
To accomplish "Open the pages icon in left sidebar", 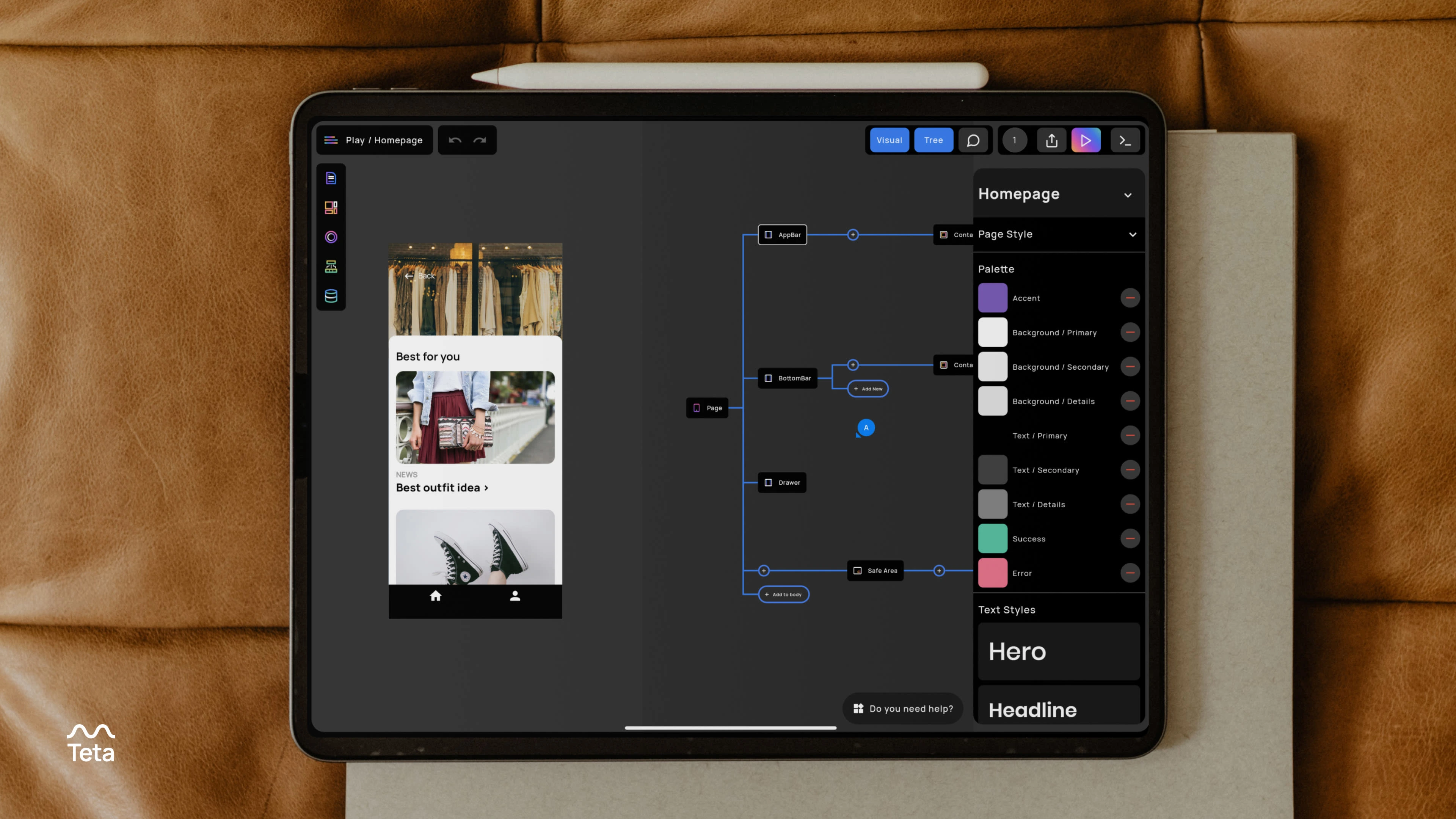I will click(x=331, y=178).
